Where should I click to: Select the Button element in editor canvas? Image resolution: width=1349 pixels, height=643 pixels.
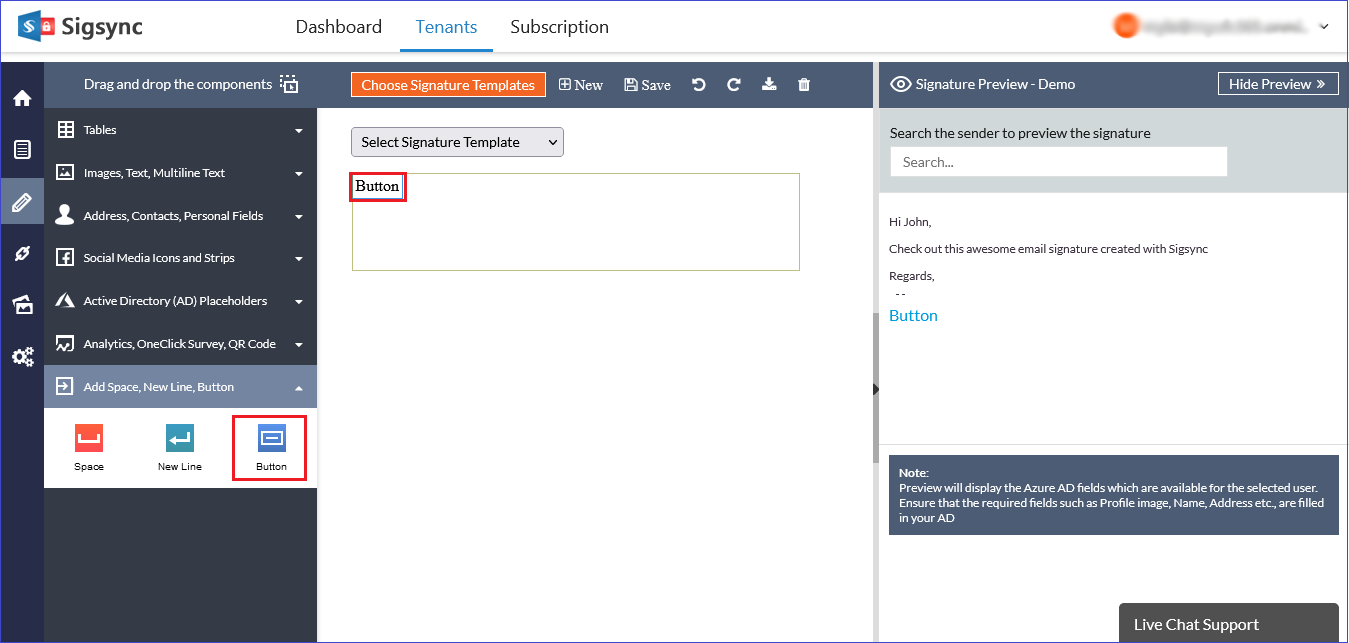tap(377, 187)
